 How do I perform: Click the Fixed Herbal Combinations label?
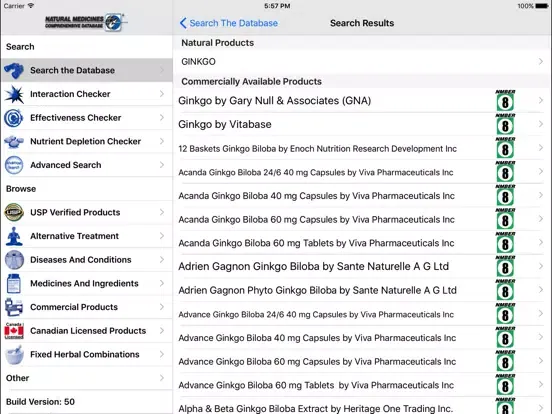85,355
